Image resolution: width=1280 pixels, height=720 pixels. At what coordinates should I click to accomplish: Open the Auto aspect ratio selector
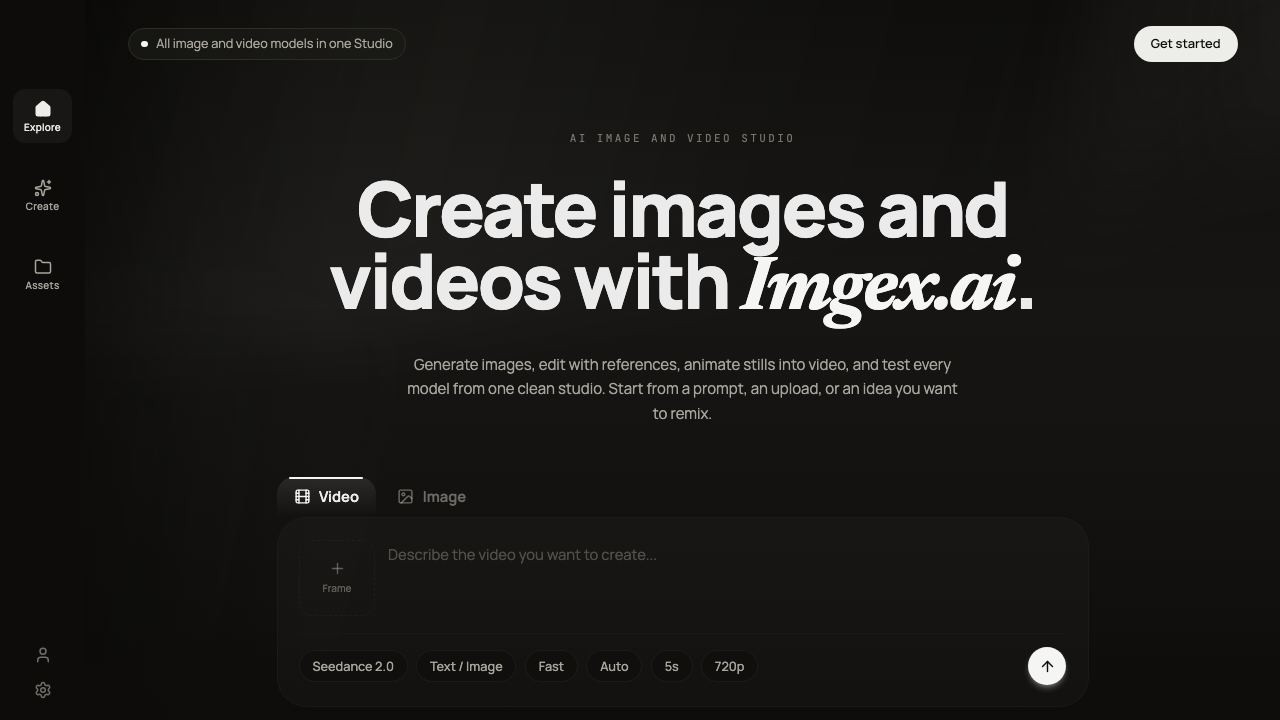point(614,666)
